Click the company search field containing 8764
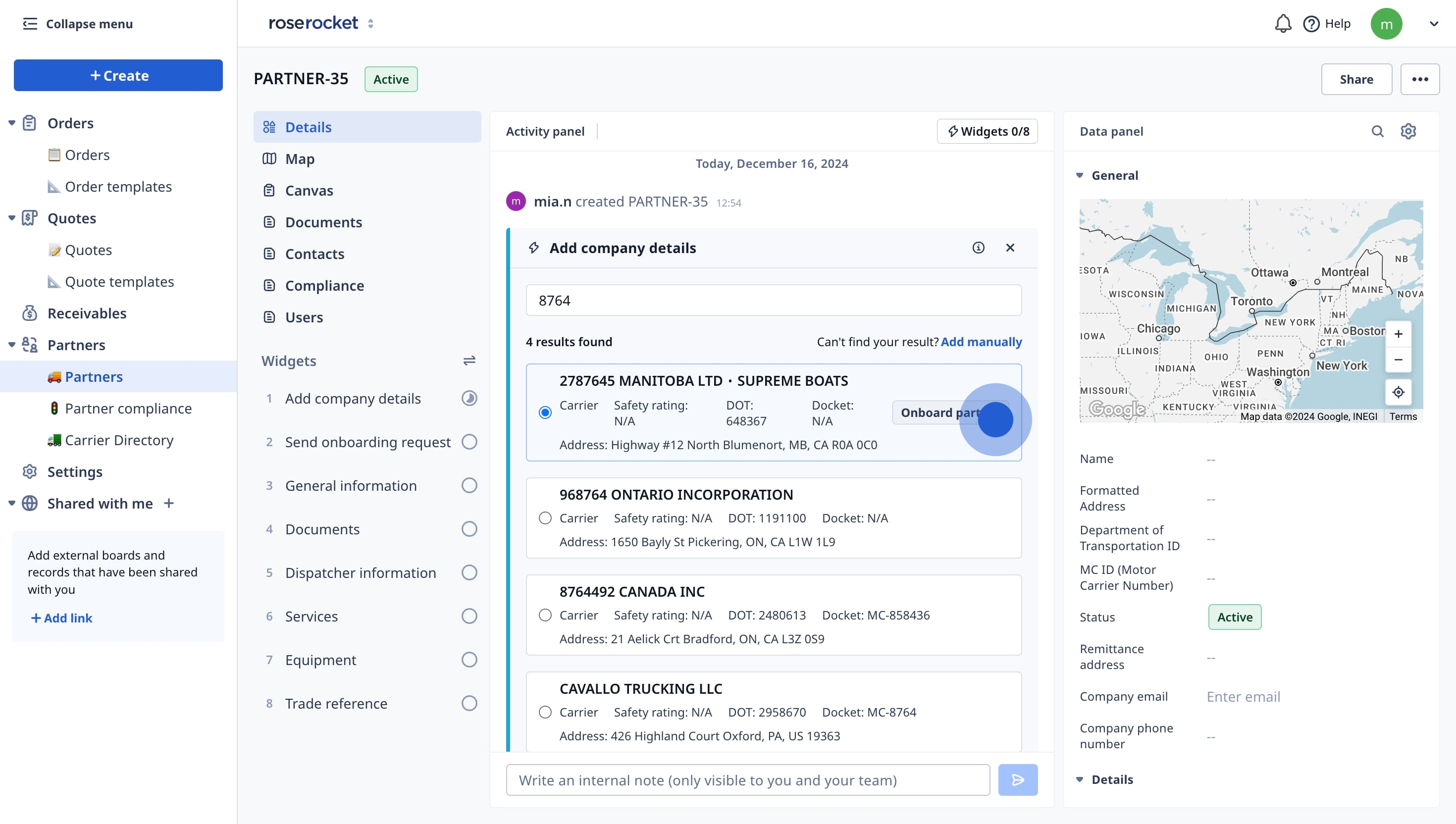 [x=773, y=301]
